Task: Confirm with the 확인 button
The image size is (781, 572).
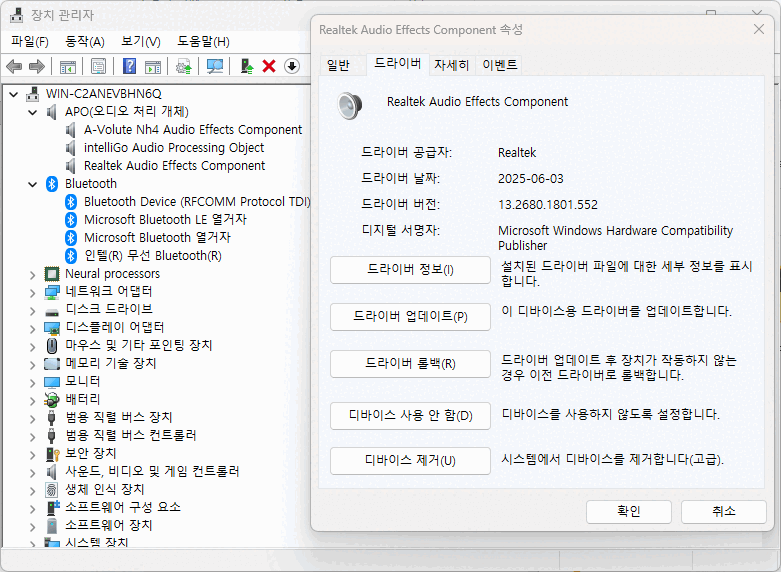Action: [629, 511]
